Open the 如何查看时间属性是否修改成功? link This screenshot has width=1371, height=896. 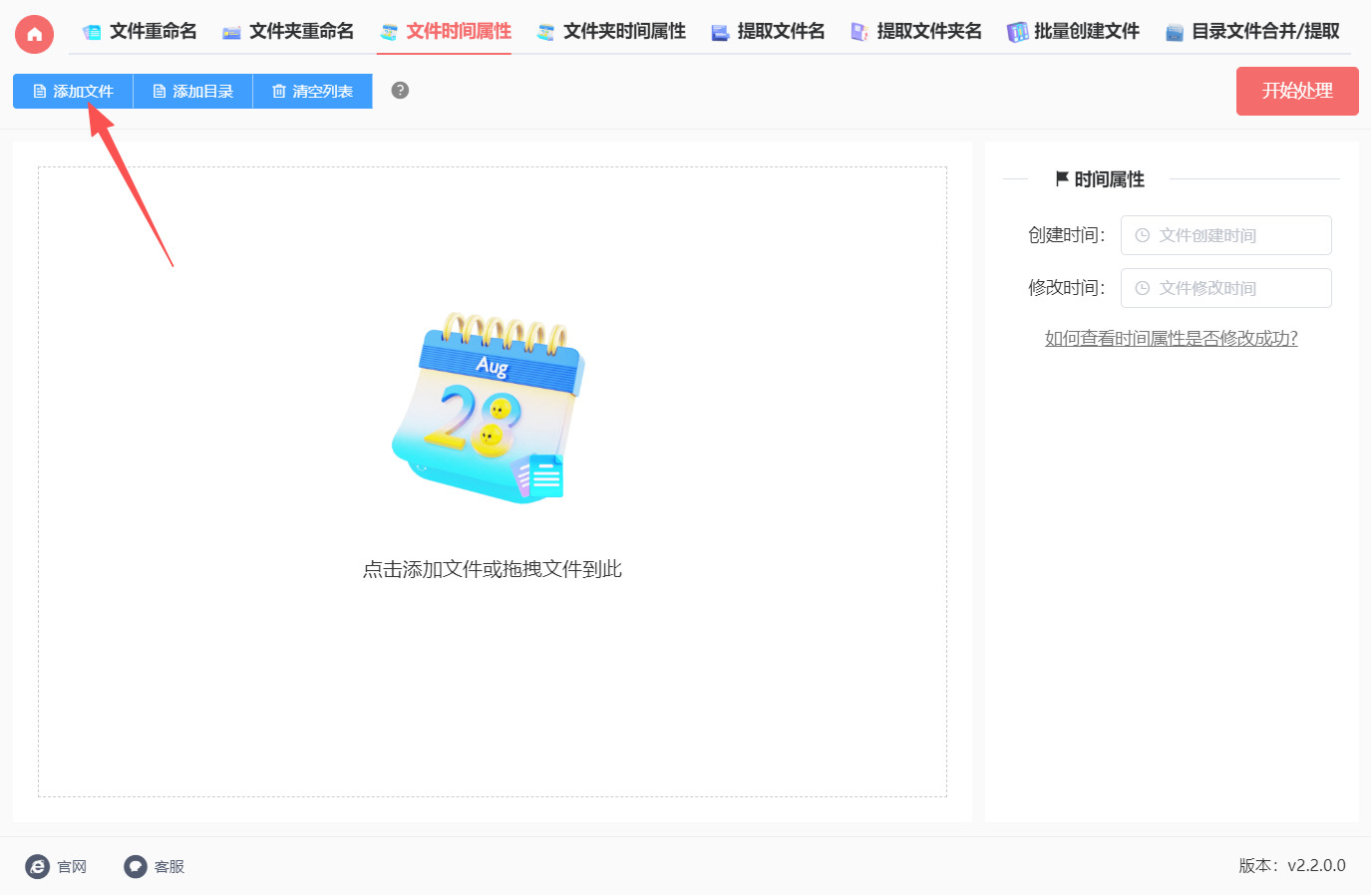1171,339
